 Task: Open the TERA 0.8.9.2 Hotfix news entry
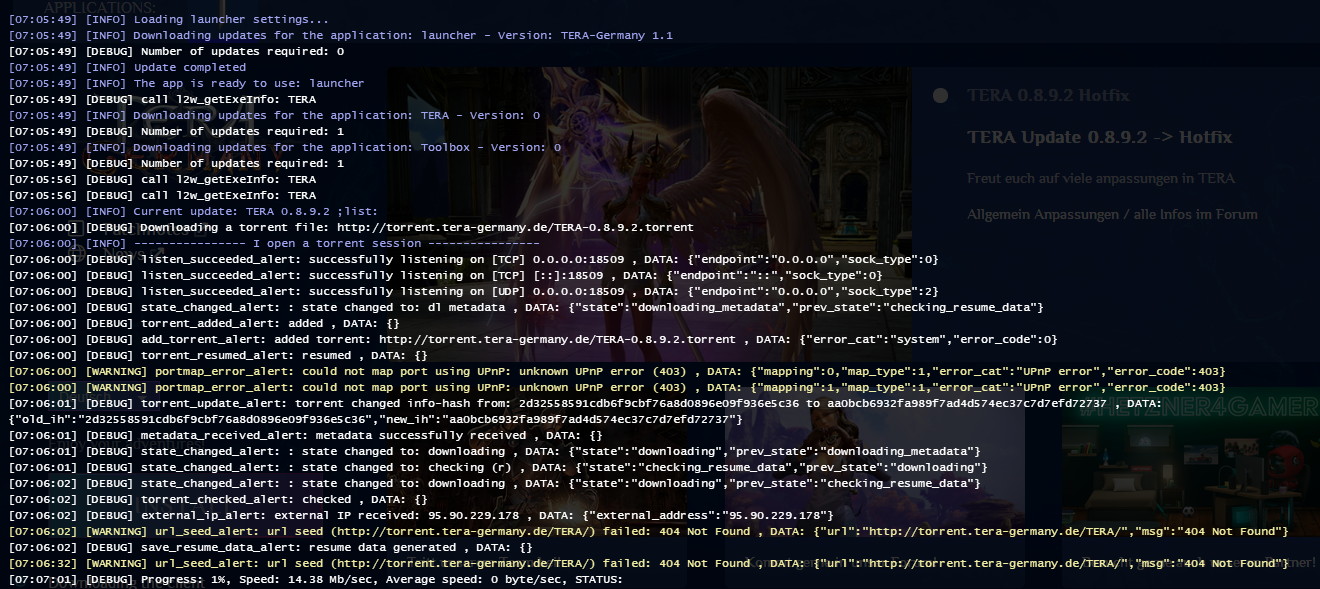click(x=1047, y=96)
